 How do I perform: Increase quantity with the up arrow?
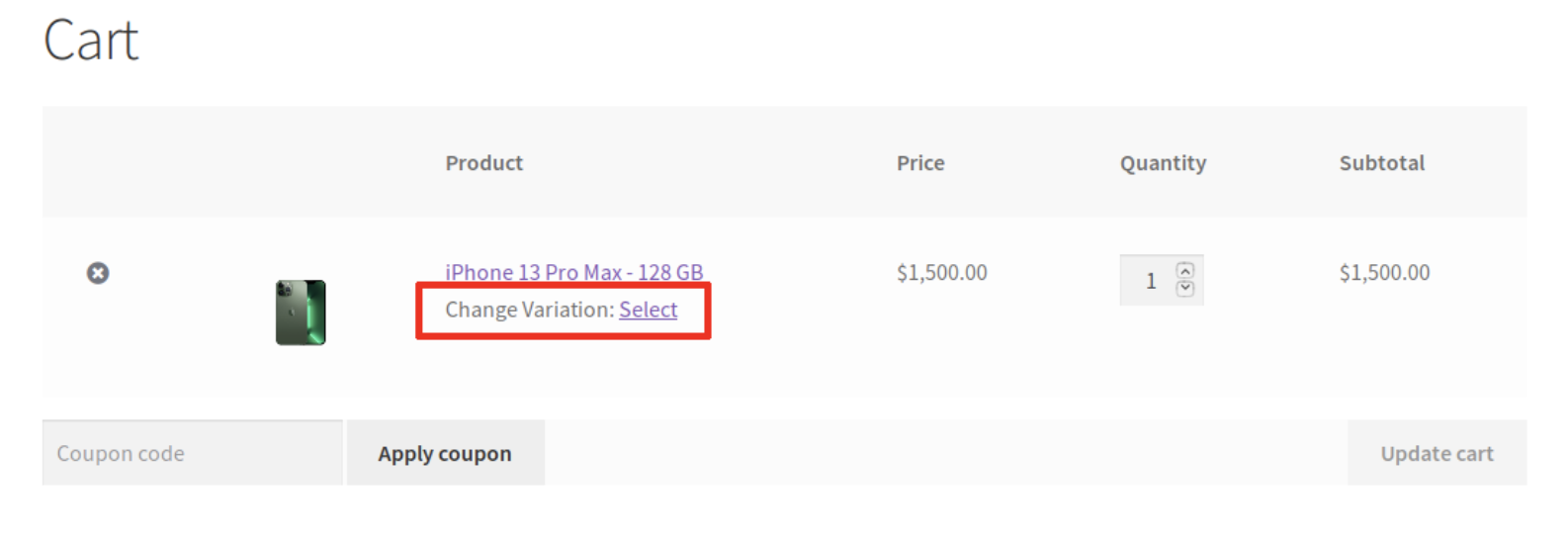[x=1185, y=270]
